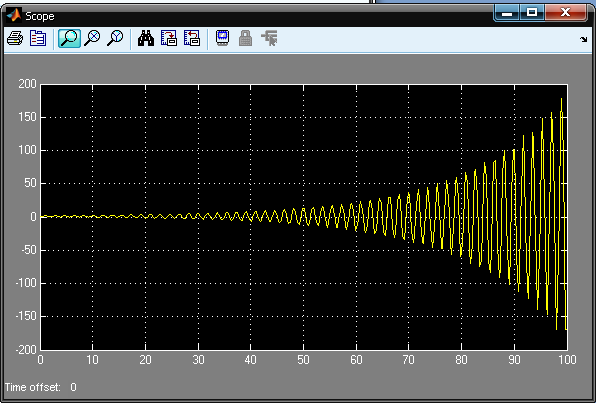Toggle floating scope mode

223,38
